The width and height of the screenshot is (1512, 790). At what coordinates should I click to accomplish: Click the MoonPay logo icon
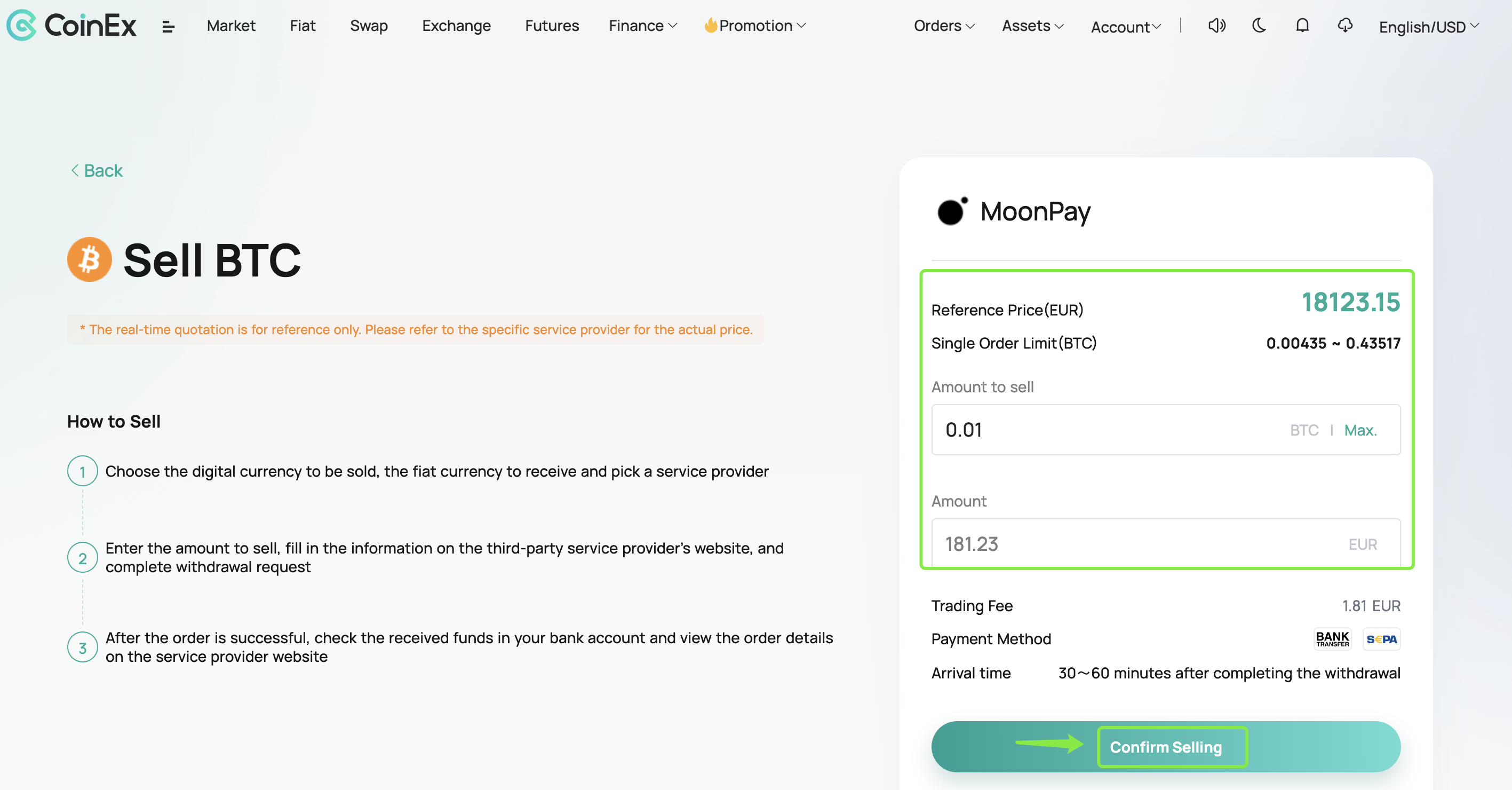click(952, 211)
